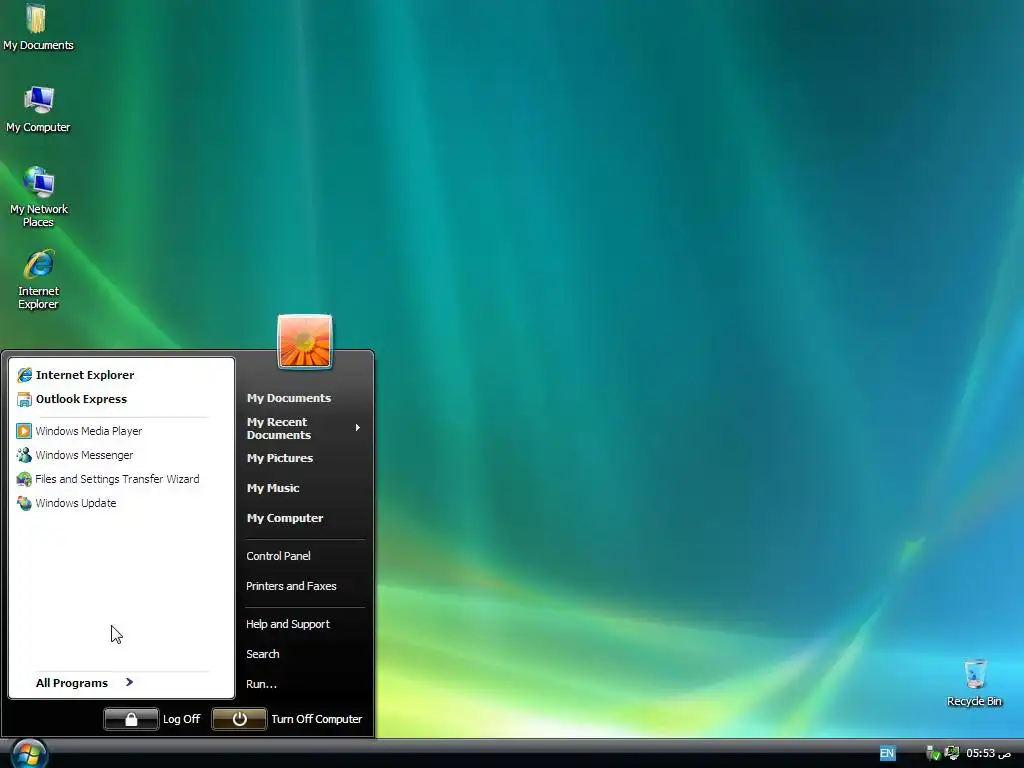The width and height of the screenshot is (1024, 768).
Task: Open My Music from the Start menu
Action: (273, 488)
